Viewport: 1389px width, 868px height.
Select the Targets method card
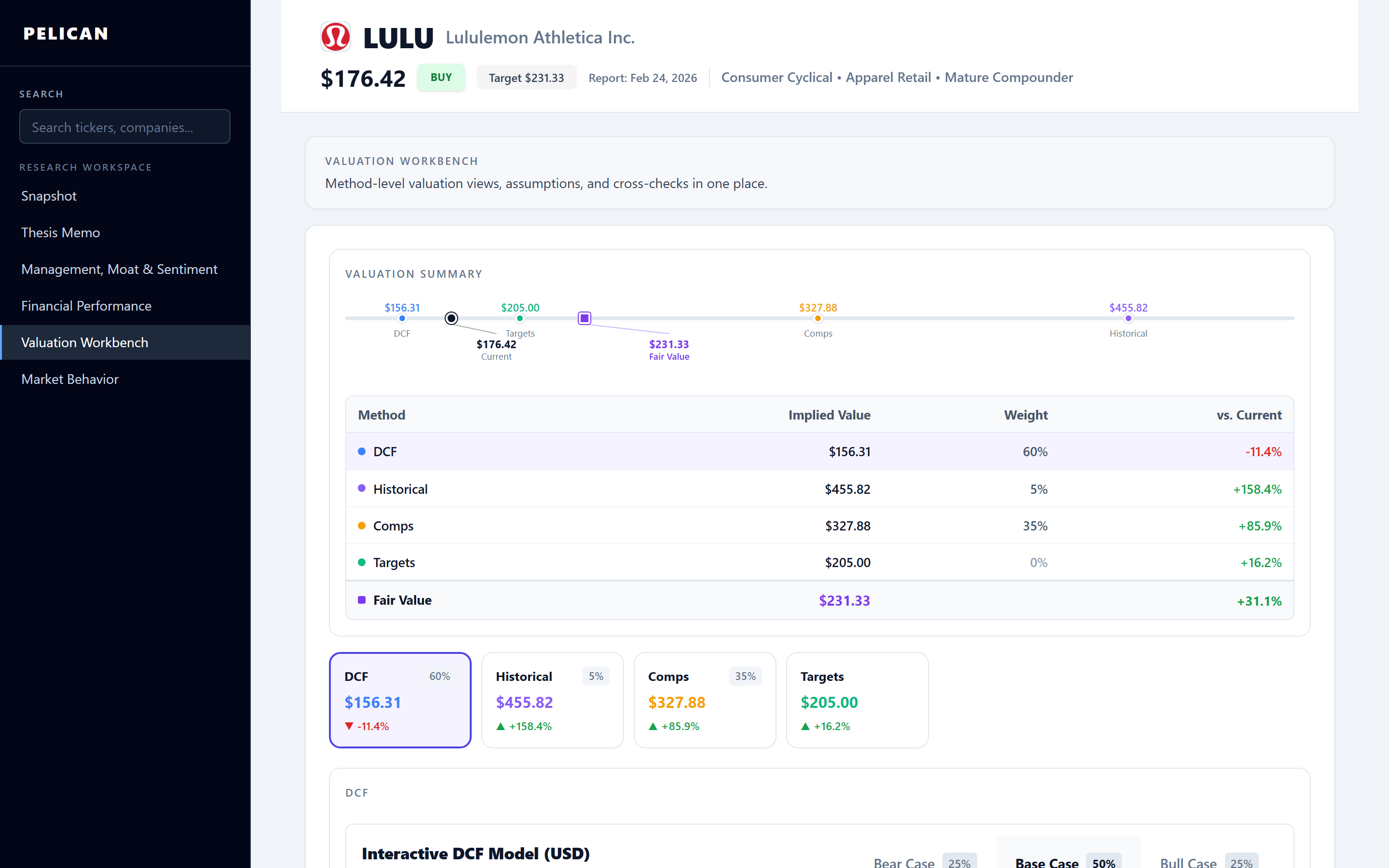point(857,700)
